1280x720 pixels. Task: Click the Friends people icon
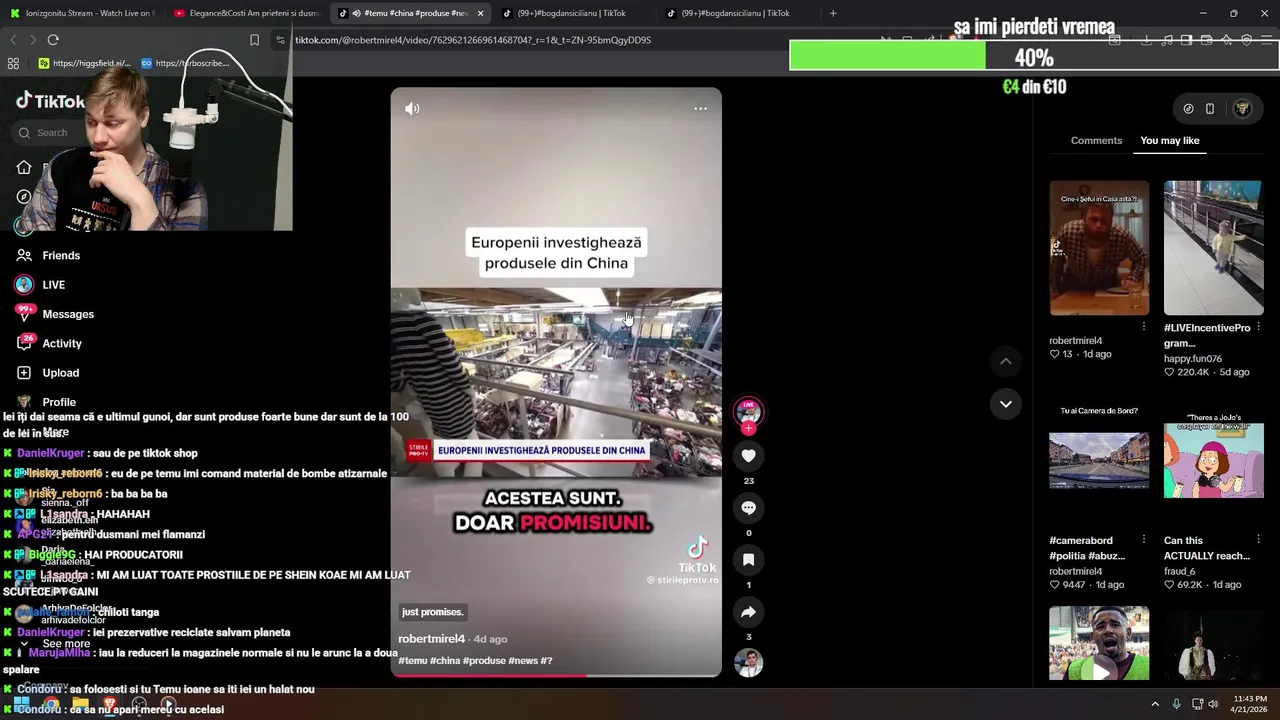tap(24, 256)
